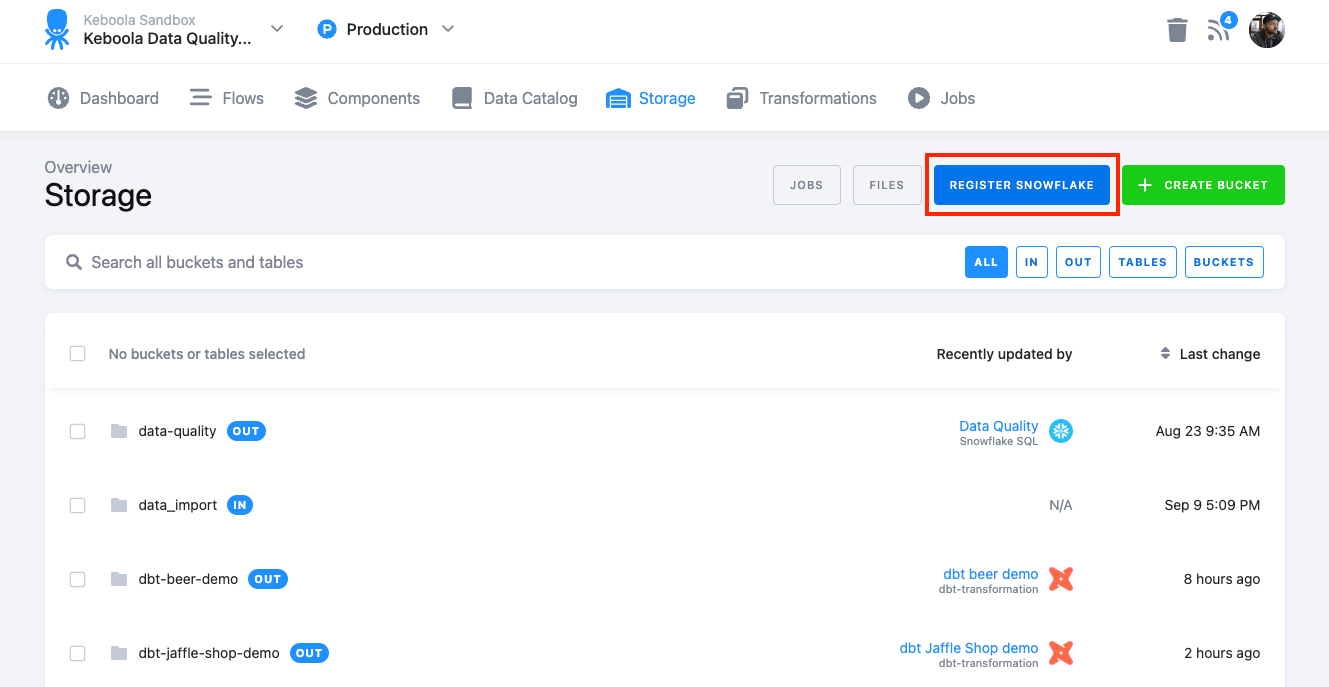
Task: Open the trash bin in the header
Action: [x=1177, y=30]
